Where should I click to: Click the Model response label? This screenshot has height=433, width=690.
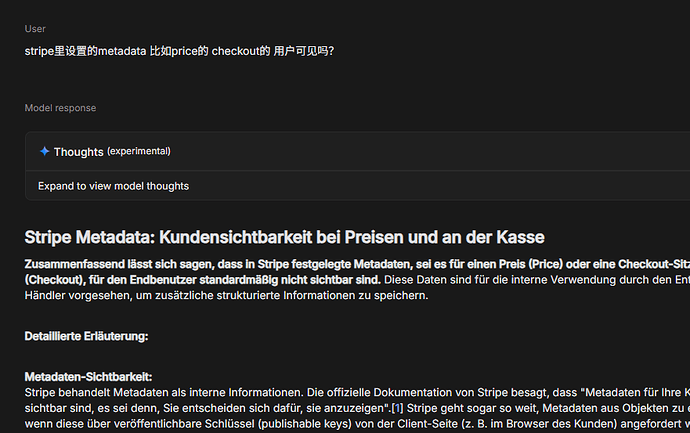(x=60, y=108)
